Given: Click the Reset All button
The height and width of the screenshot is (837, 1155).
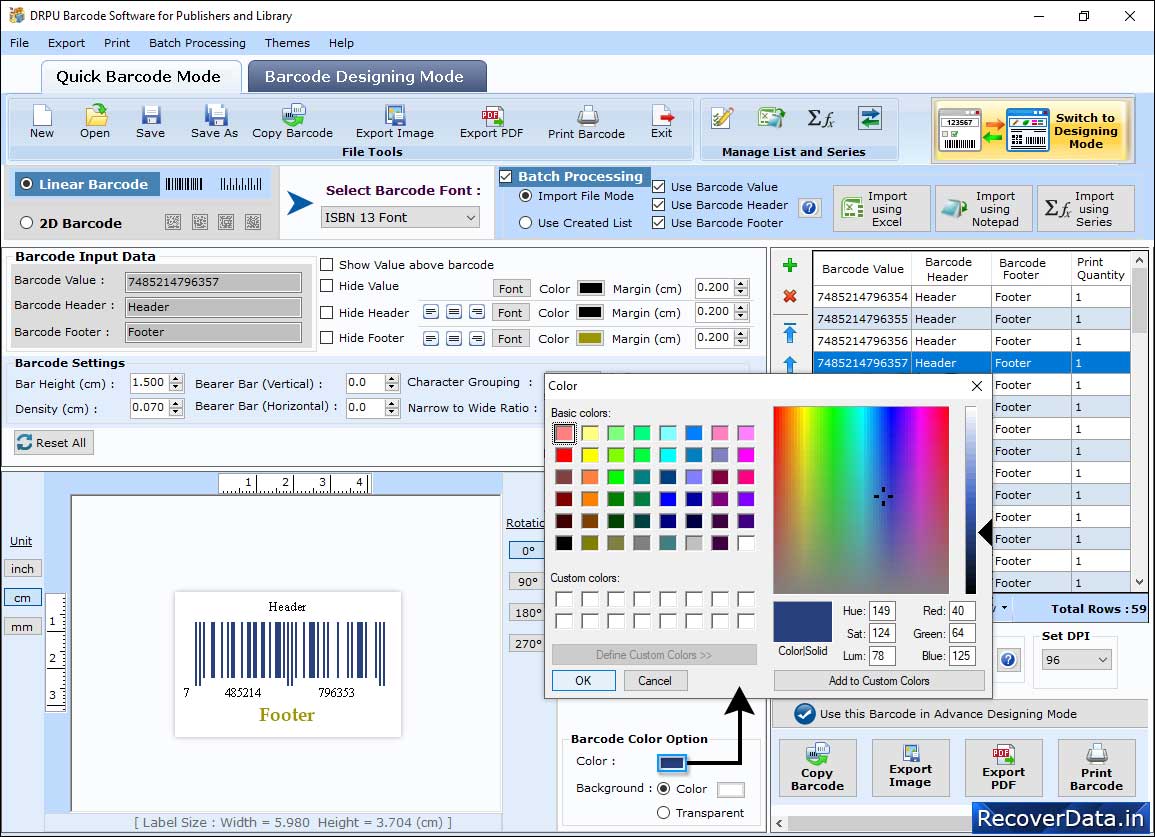Looking at the screenshot, I should click(54, 442).
